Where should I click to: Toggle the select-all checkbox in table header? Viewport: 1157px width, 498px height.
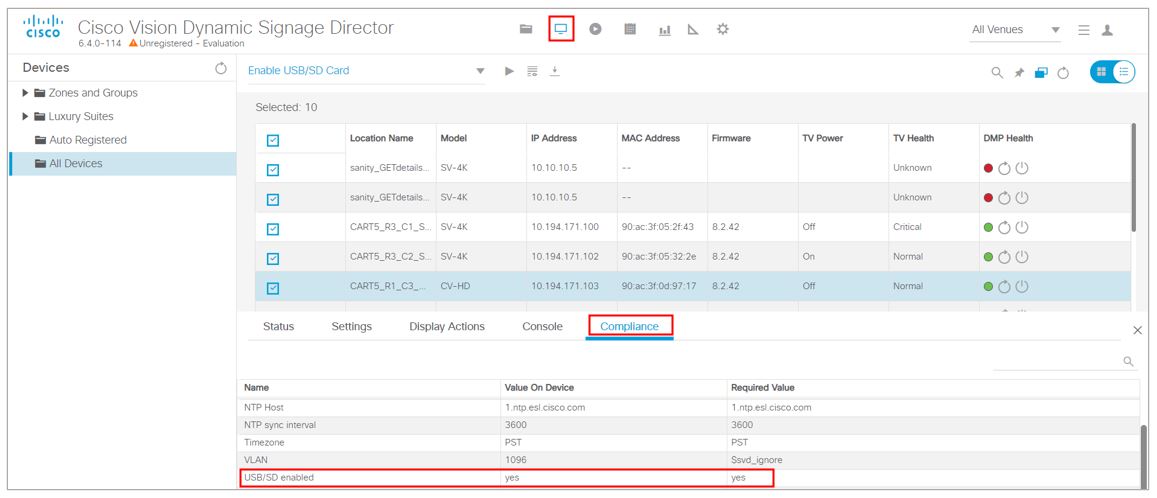pyautogui.click(x=272, y=140)
